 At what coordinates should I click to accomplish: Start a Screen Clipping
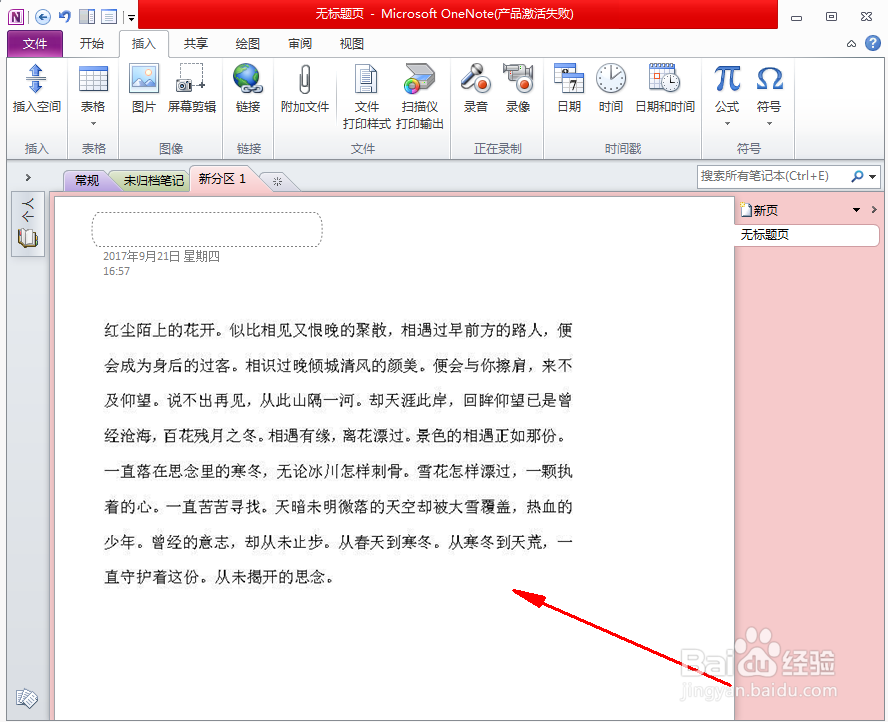click(191, 78)
